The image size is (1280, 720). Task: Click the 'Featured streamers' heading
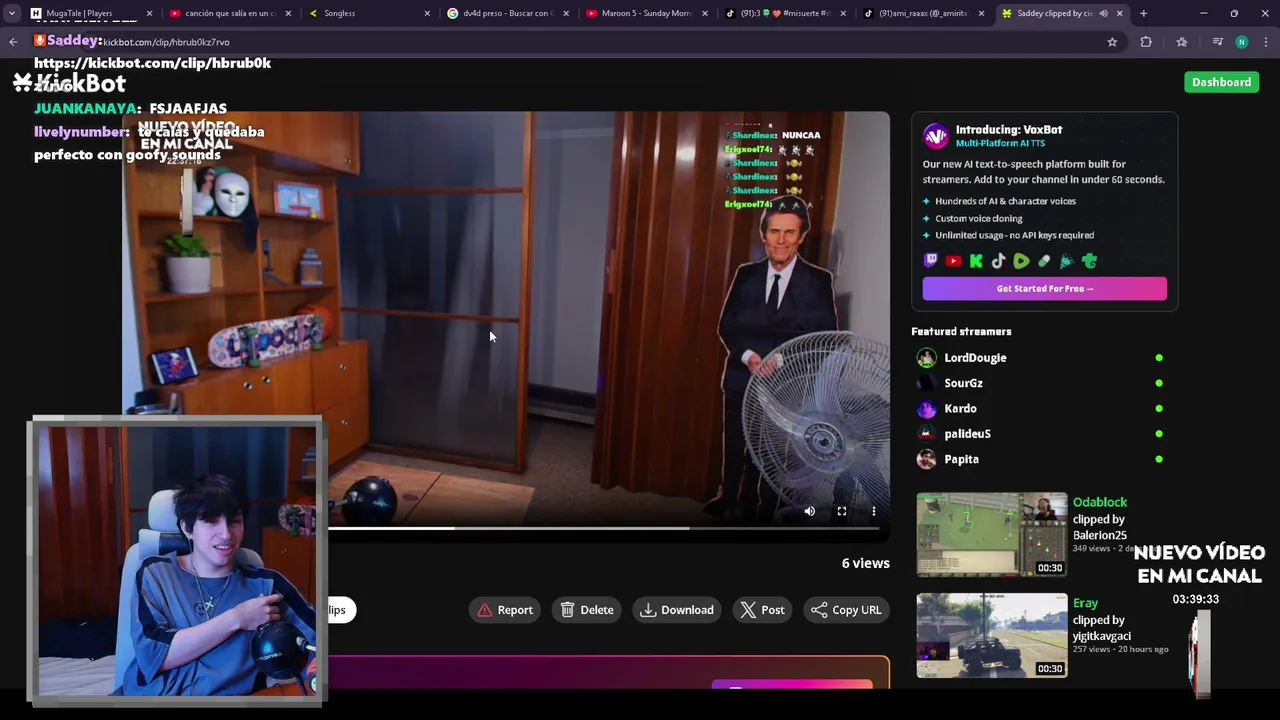(x=961, y=331)
